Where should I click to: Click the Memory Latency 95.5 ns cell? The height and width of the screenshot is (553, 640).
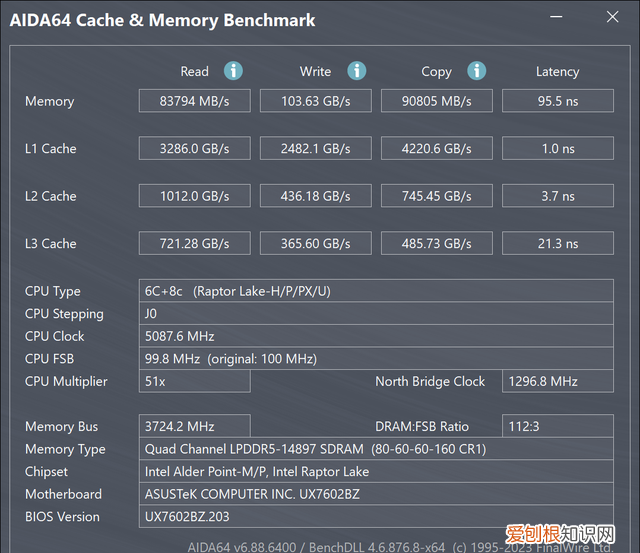(x=557, y=101)
